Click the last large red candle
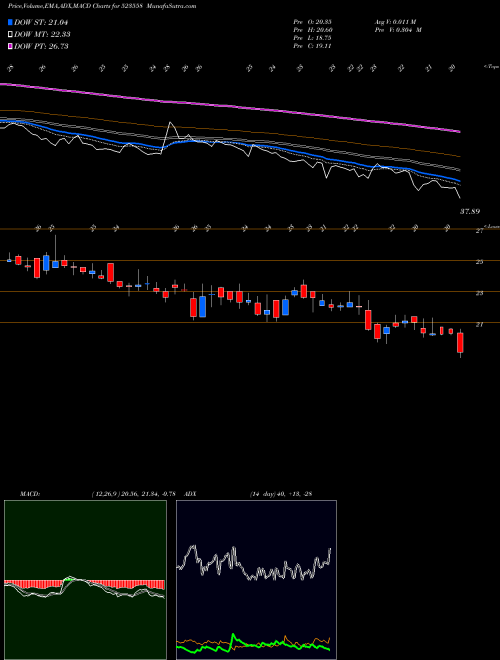This screenshot has height=660, width=500. (460, 343)
